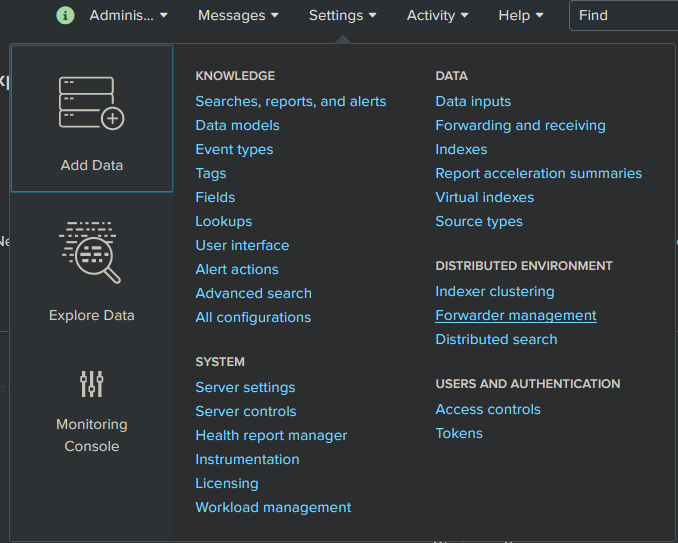
Task: Expand the Help dropdown menu
Action: (x=521, y=16)
